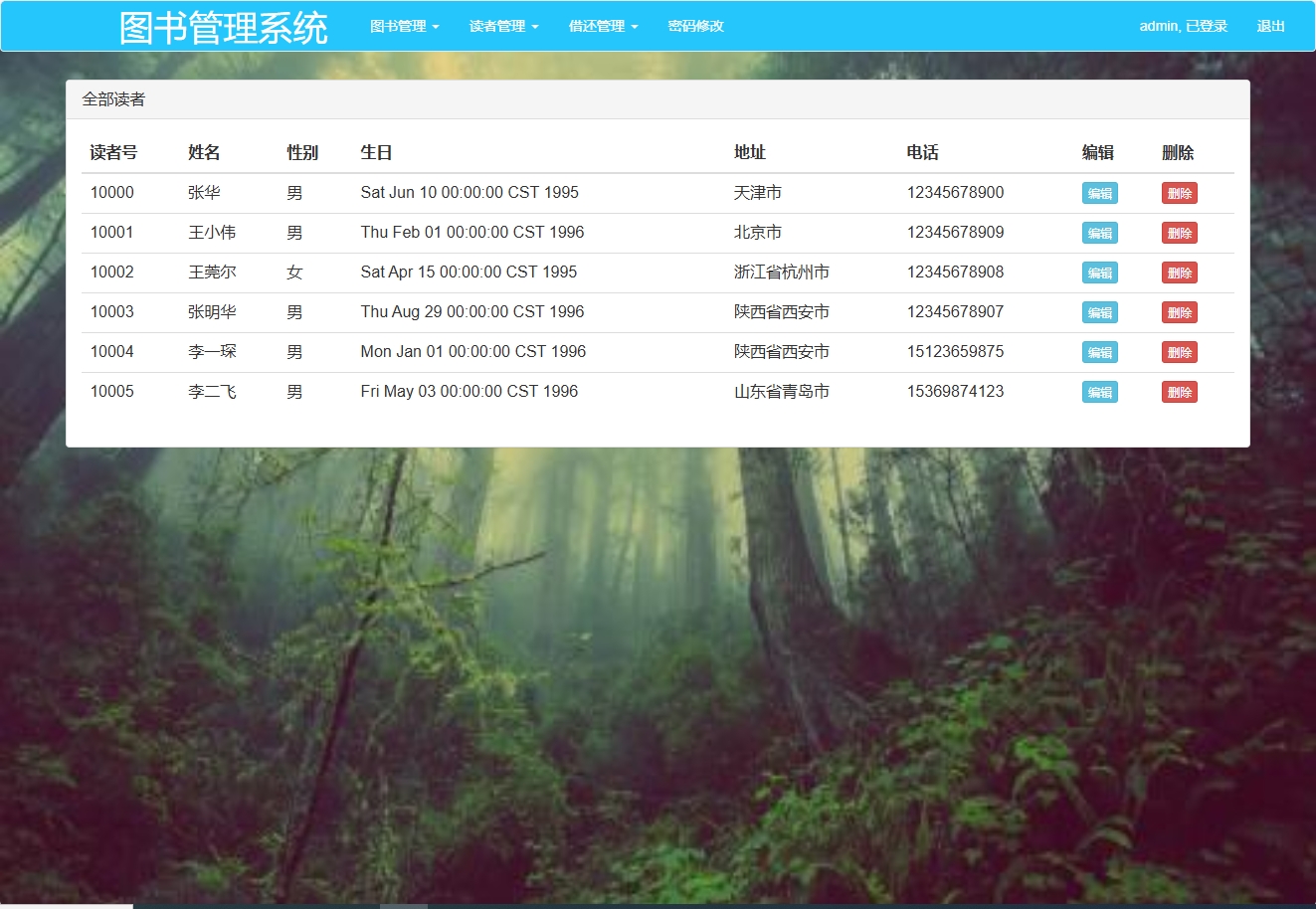Edit reader 张明华 record
The image size is (1316, 909).
coord(1099,312)
